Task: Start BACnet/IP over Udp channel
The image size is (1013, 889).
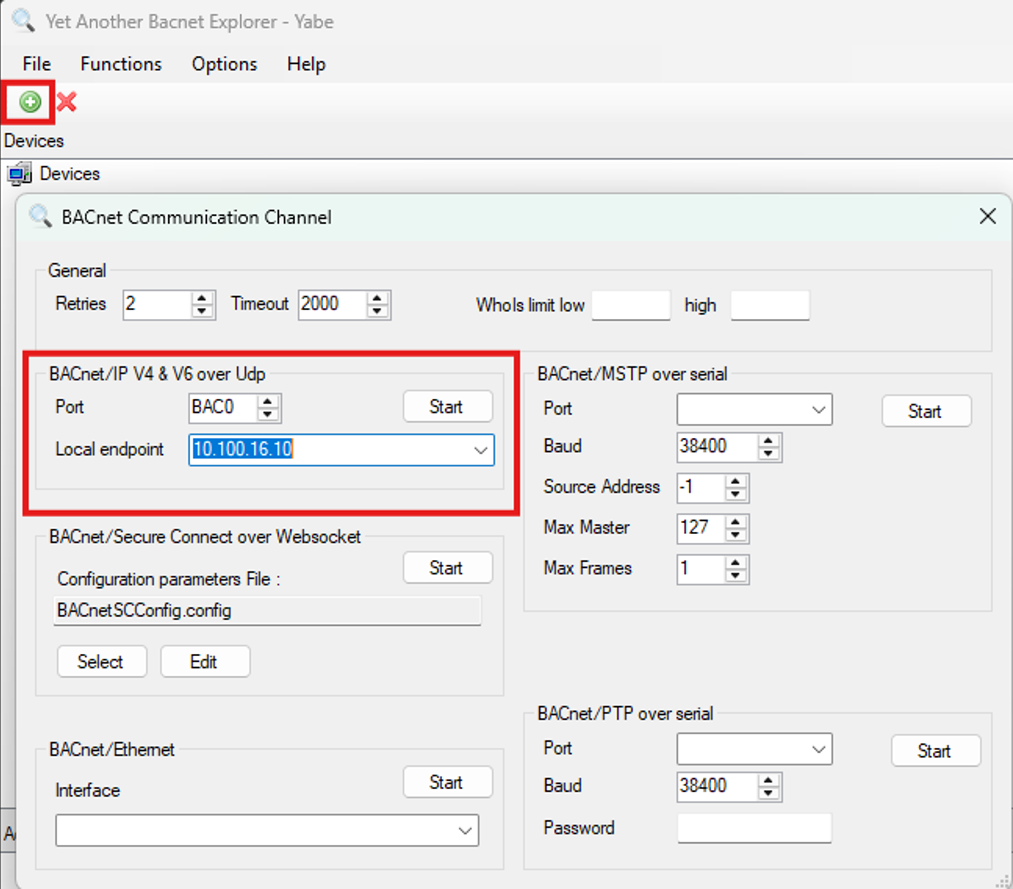Action: click(x=447, y=406)
